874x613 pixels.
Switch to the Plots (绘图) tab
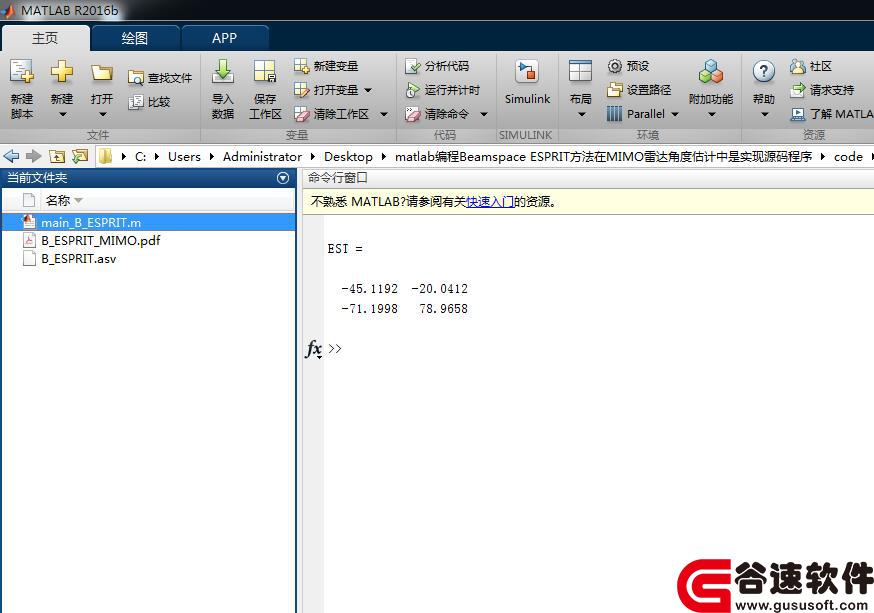click(134, 38)
